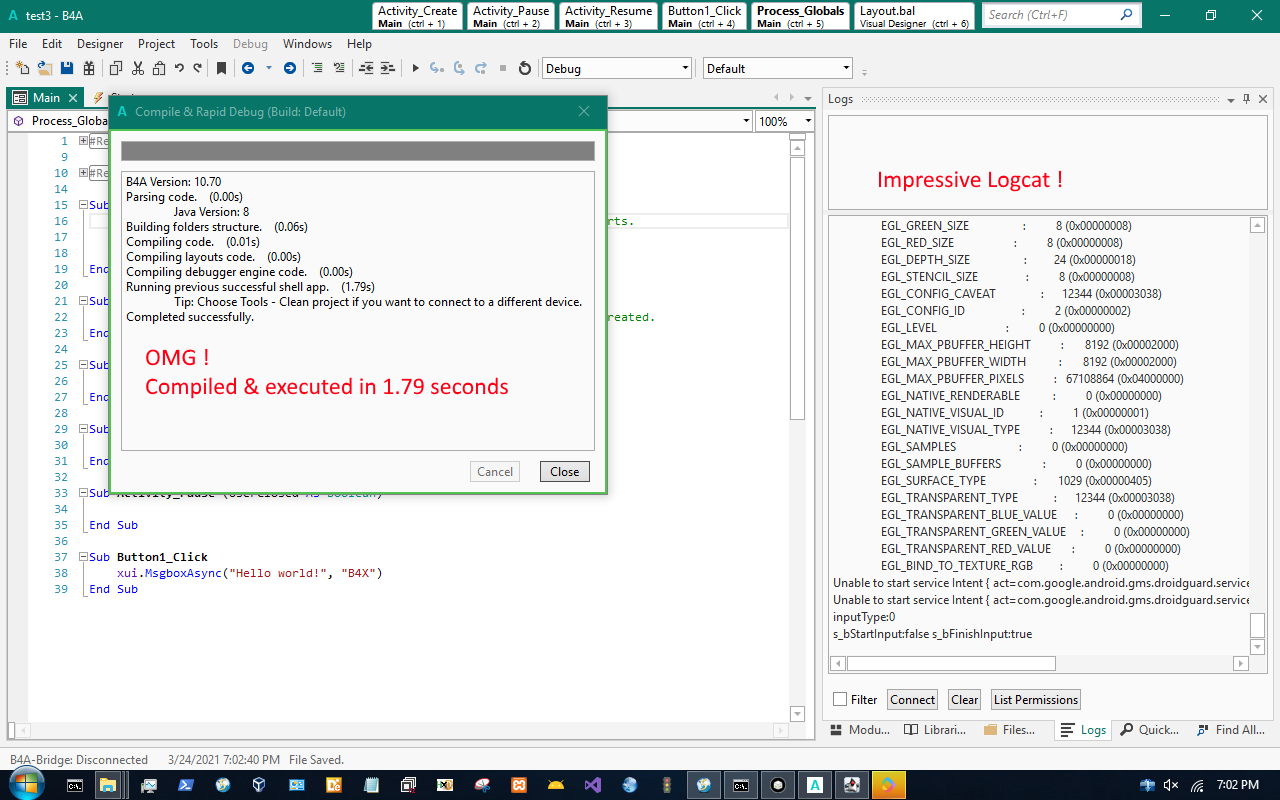Viewport: 1280px width, 800px height.
Task: Click the Copy icon in the toolbar
Action: 115,68
